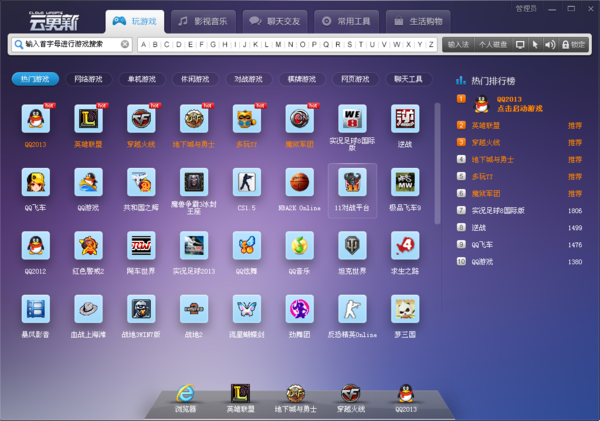Image resolution: width=600 pixels, height=421 pixels.
Task: Launch 穿越火线 from the bottom dock
Action: point(351,394)
